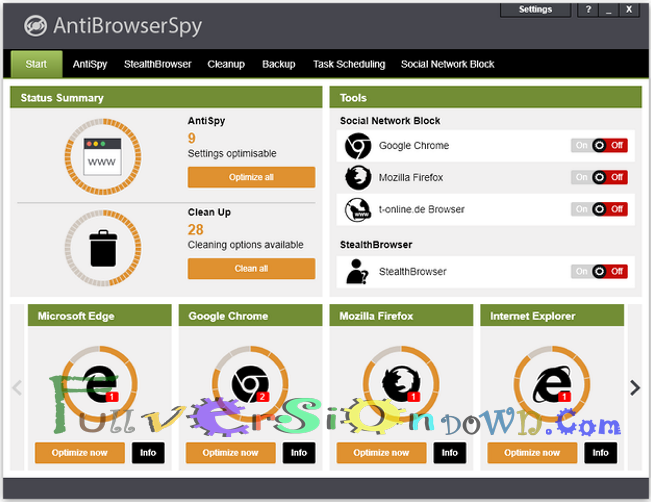Open Info for Internet Explorer
The image size is (651, 502).
(x=600, y=453)
